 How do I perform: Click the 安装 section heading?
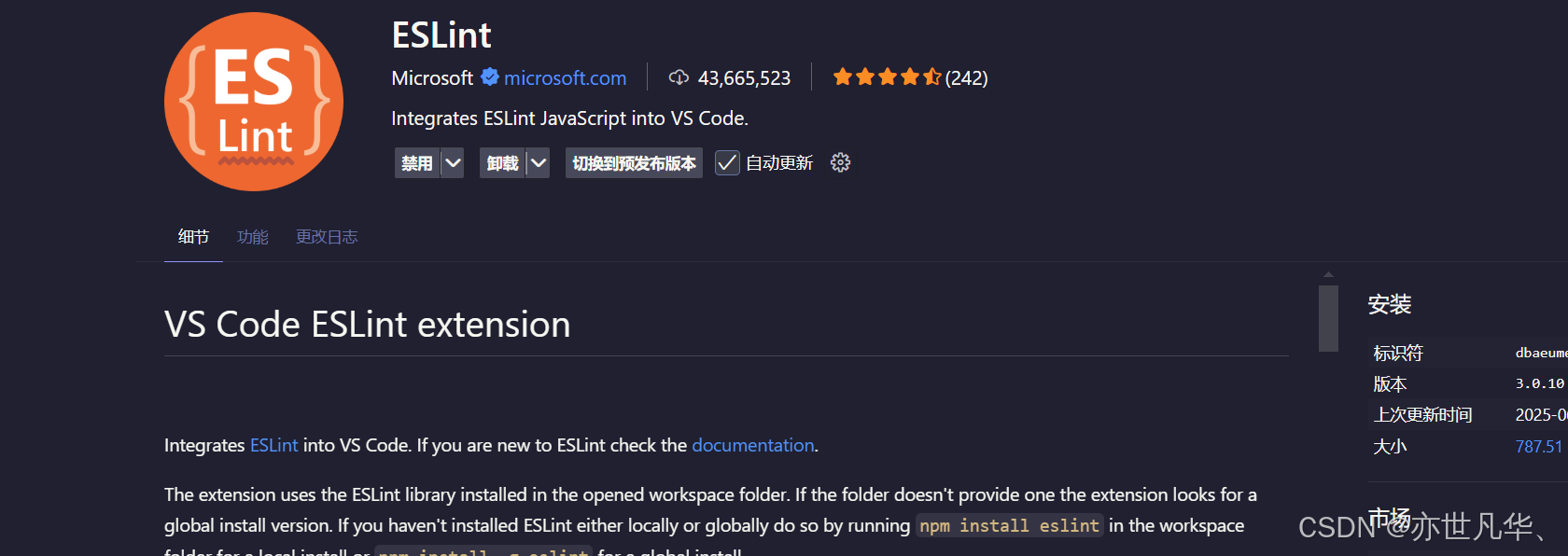tap(1390, 304)
